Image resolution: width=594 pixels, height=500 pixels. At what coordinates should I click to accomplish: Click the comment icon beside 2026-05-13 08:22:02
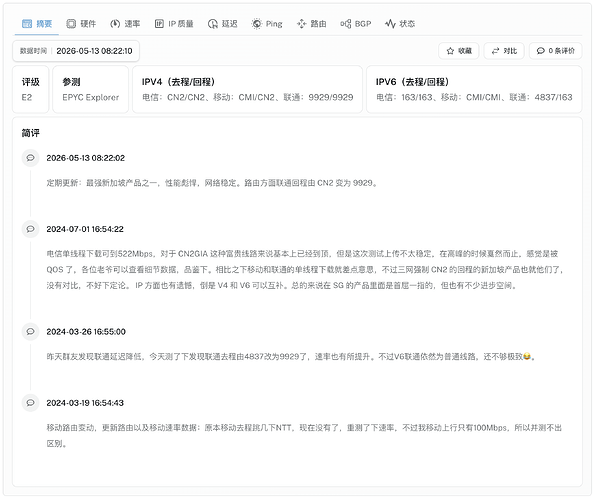(30, 158)
